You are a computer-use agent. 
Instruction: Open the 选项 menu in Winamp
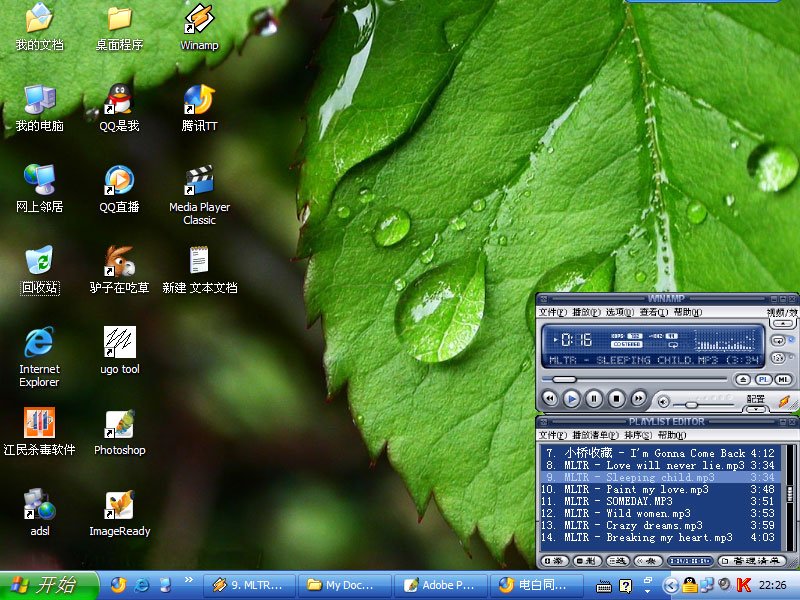[x=619, y=313]
